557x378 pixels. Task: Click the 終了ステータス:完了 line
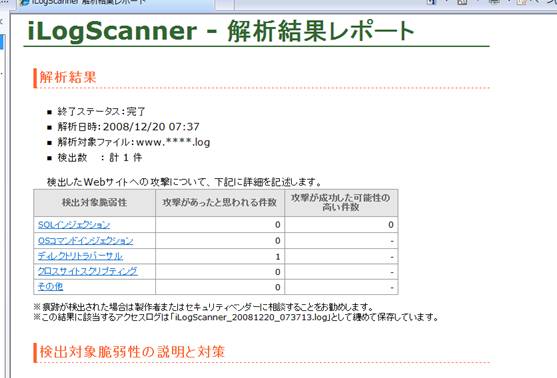pos(101,112)
